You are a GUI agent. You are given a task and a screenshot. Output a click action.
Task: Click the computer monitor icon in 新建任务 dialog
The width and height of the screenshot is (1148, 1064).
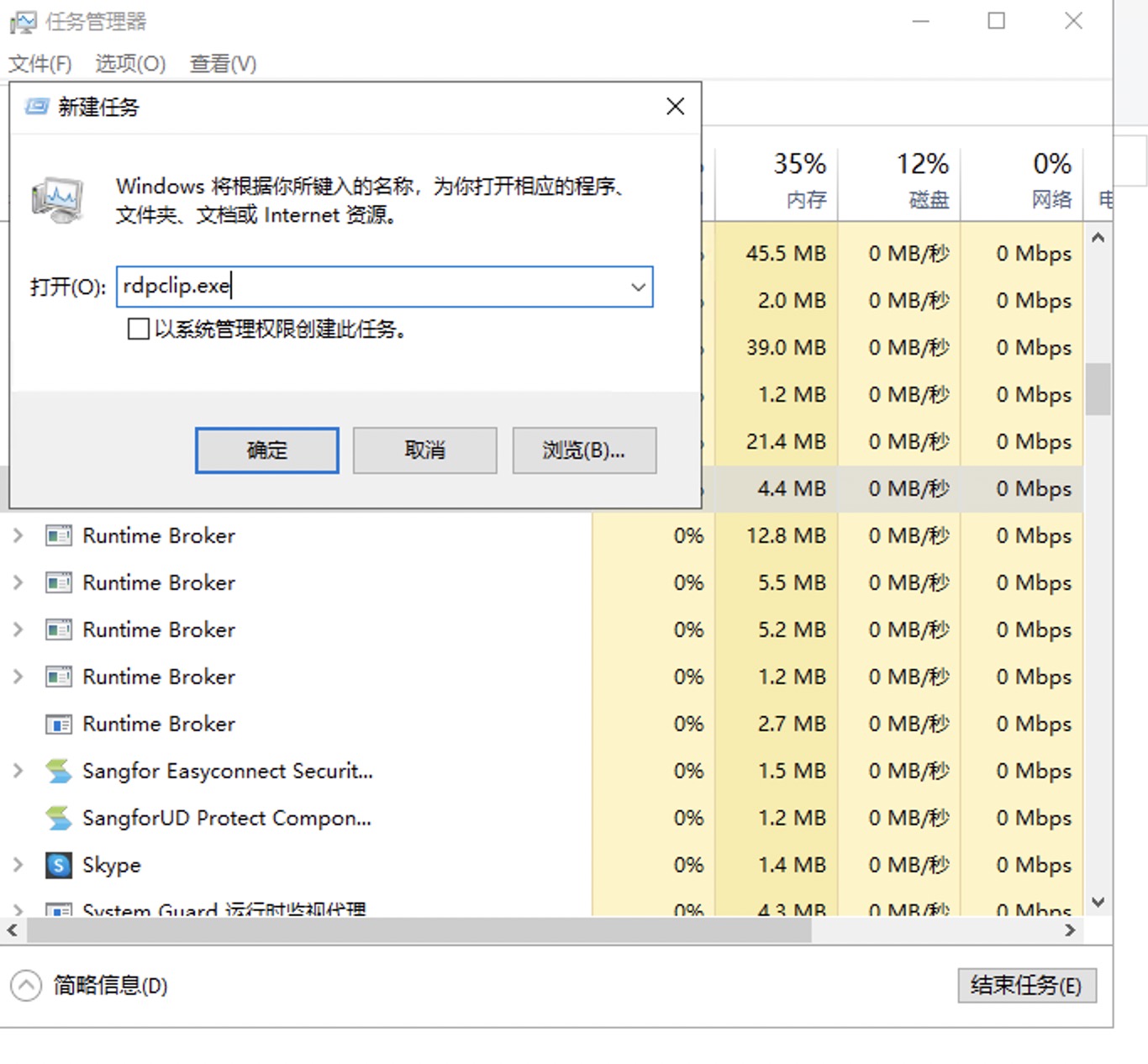coord(57,199)
